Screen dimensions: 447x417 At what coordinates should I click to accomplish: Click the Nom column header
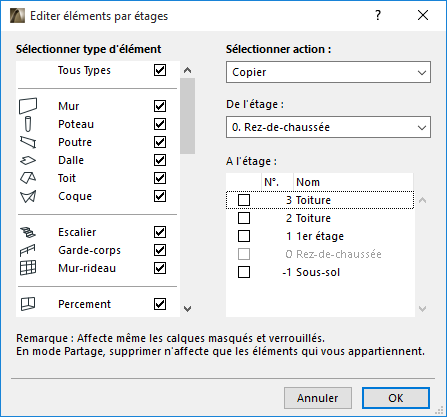point(353,182)
